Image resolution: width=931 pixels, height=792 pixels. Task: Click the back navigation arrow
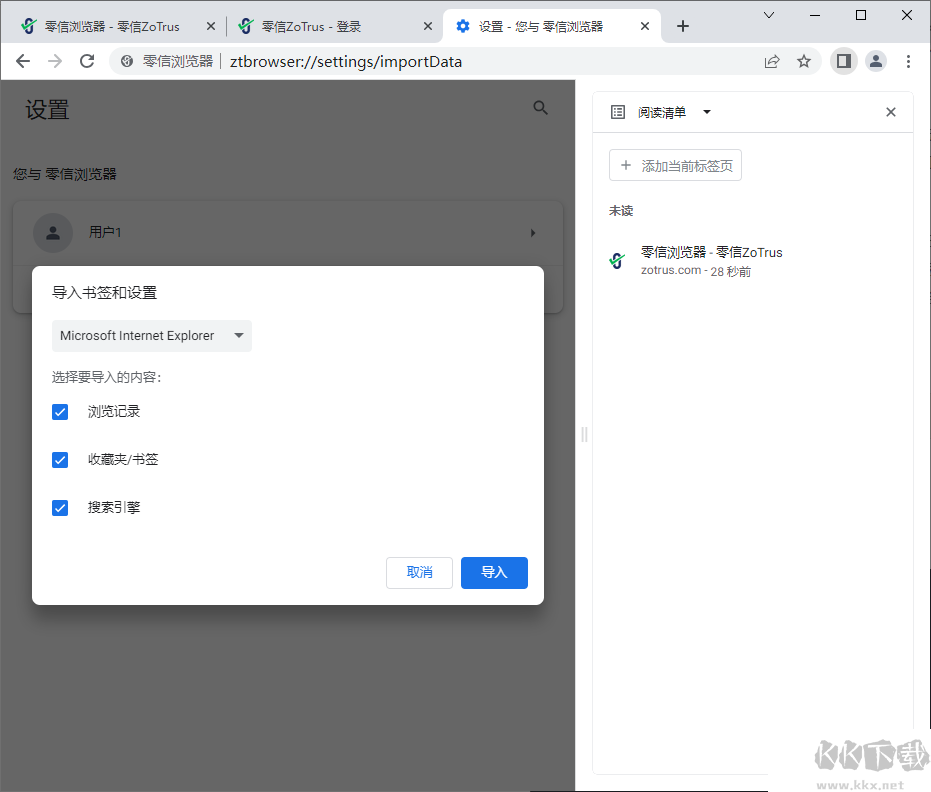23,61
